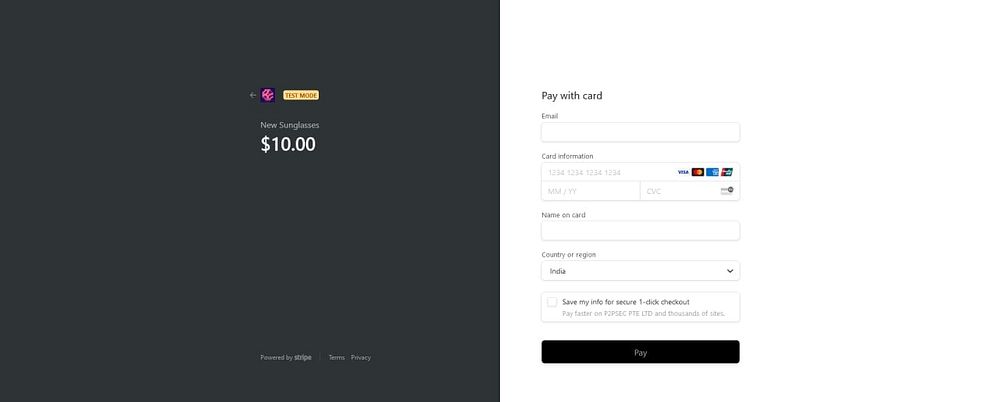Image resolution: width=1000 pixels, height=402 pixels.
Task: Click the Visa card brand icon
Action: pos(683,172)
